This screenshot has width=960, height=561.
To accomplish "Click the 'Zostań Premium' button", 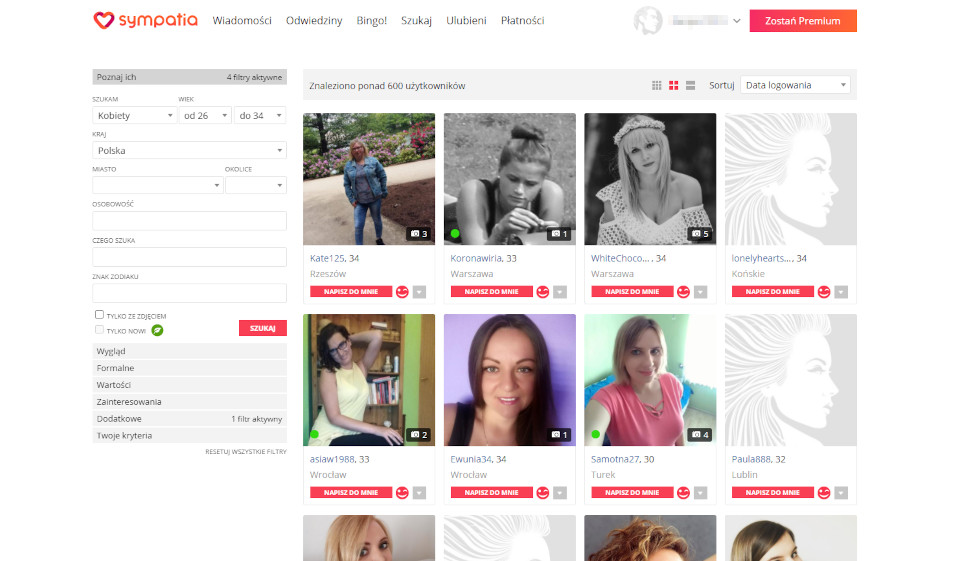I will [x=802, y=20].
